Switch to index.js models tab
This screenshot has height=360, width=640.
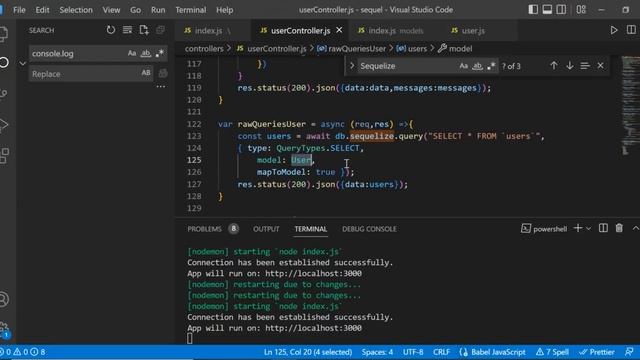coord(391,31)
